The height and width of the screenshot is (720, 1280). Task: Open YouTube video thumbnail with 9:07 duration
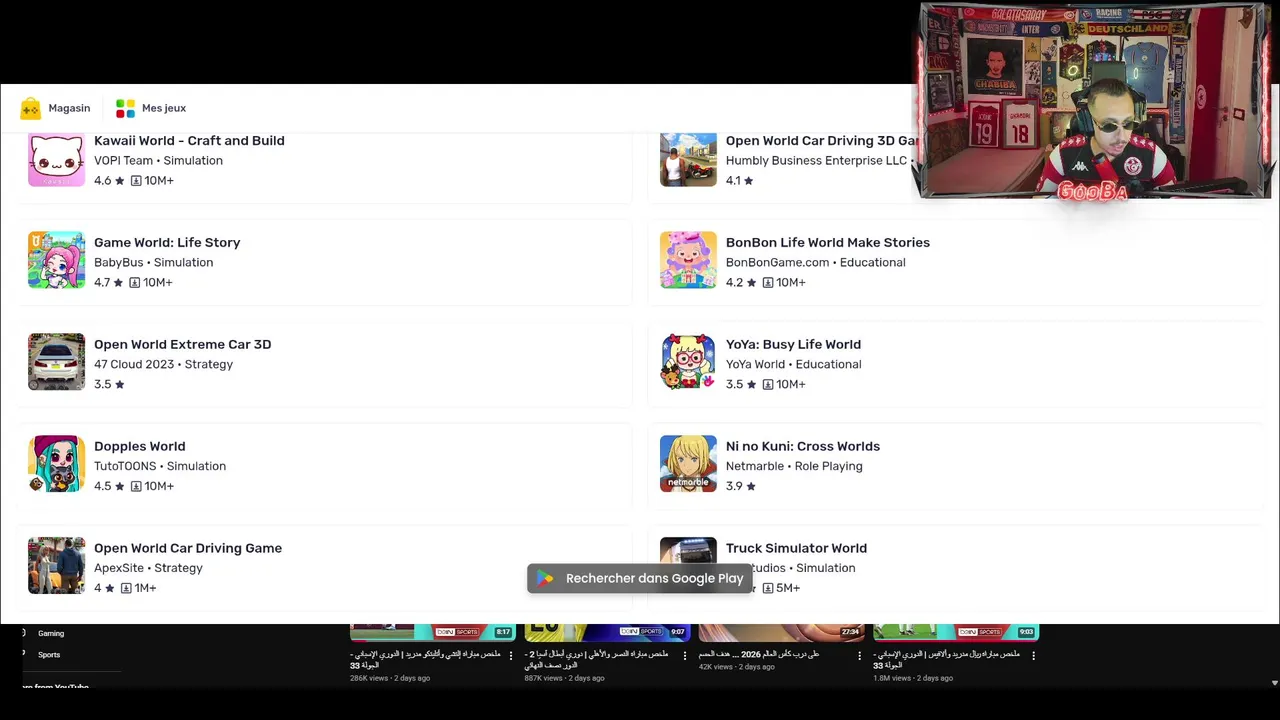click(x=607, y=632)
